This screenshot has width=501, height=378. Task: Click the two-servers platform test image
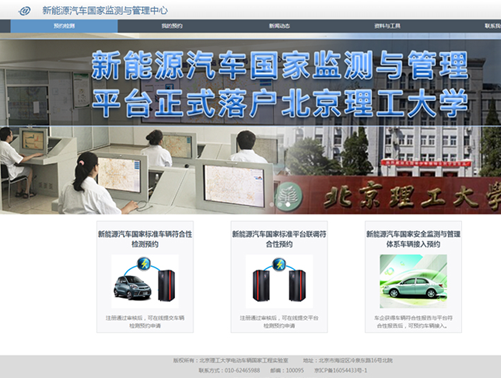point(279,281)
